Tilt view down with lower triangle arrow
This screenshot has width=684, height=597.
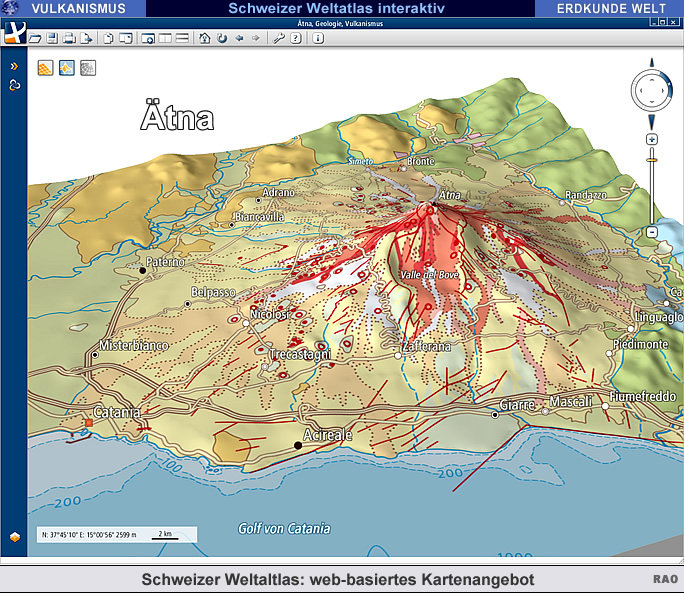tap(652, 121)
